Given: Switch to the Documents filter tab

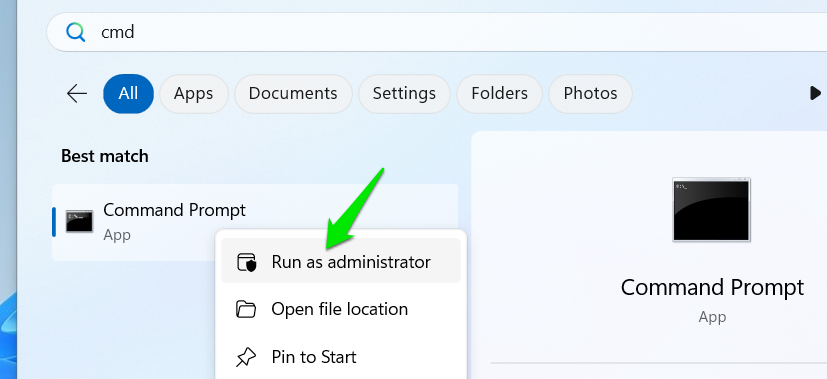Looking at the screenshot, I should [293, 94].
